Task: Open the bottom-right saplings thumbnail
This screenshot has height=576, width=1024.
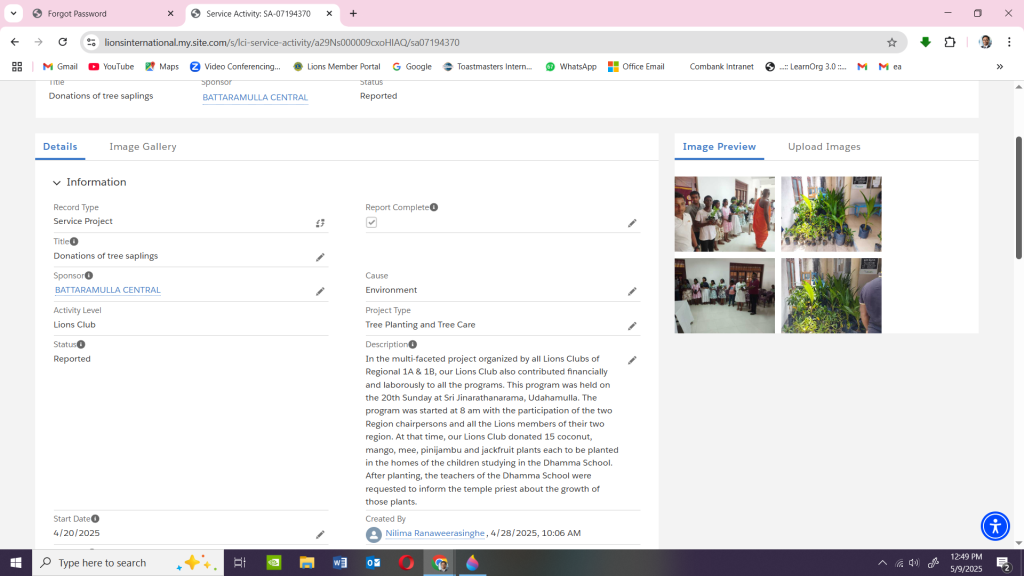Action: click(x=831, y=296)
